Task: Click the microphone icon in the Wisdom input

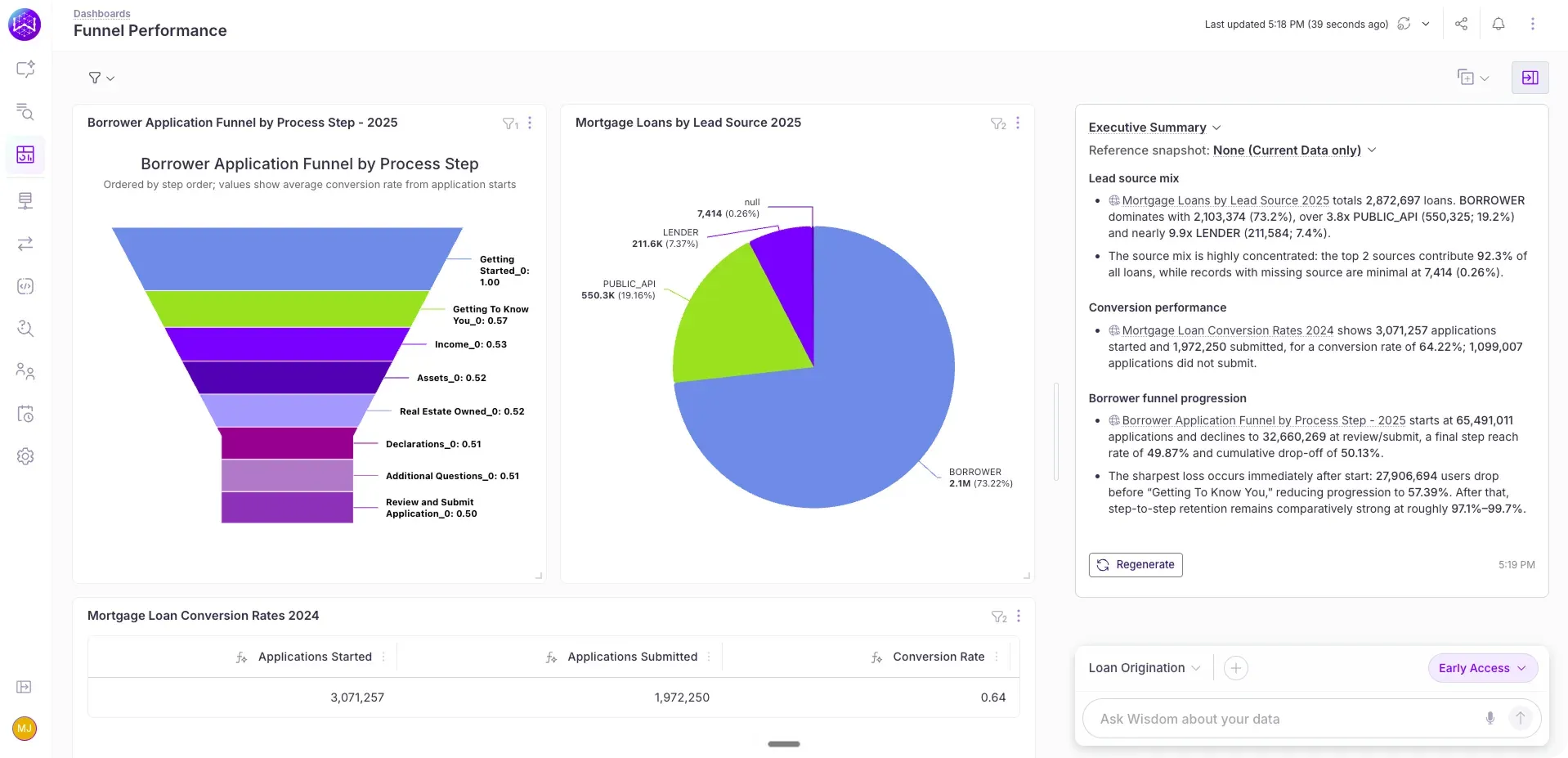Action: coord(1490,718)
